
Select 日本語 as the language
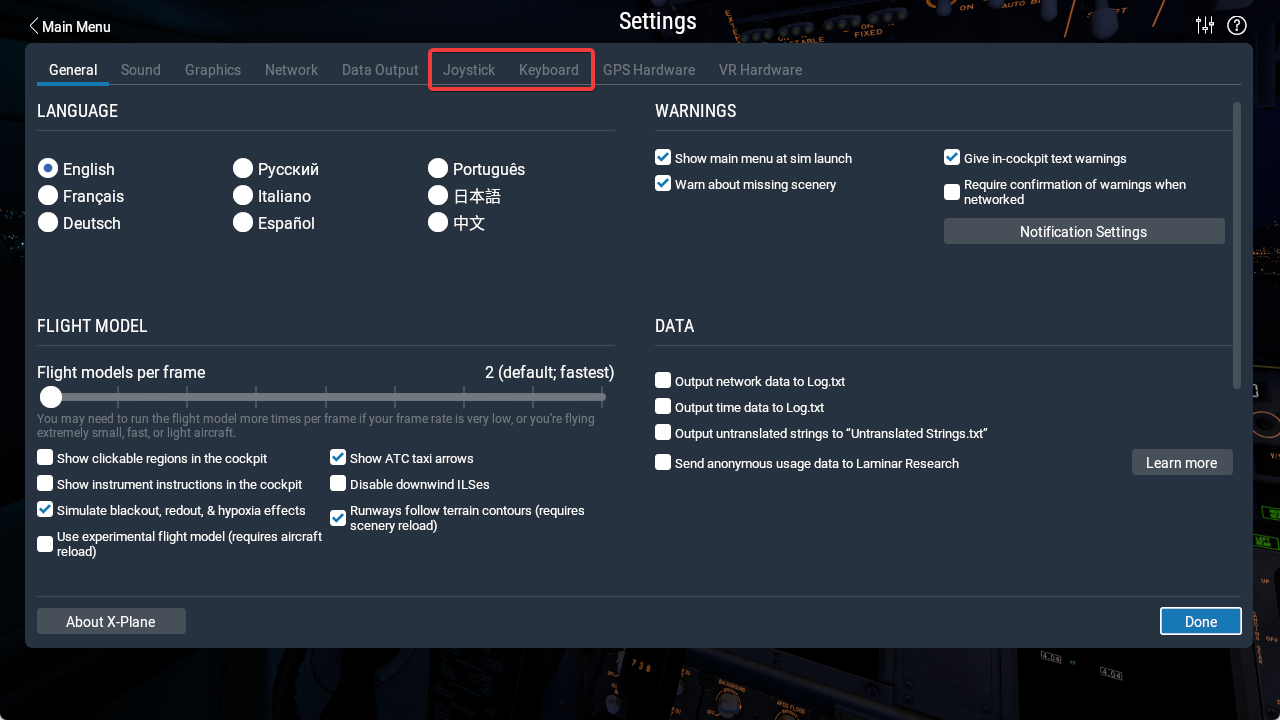coord(437,195)
